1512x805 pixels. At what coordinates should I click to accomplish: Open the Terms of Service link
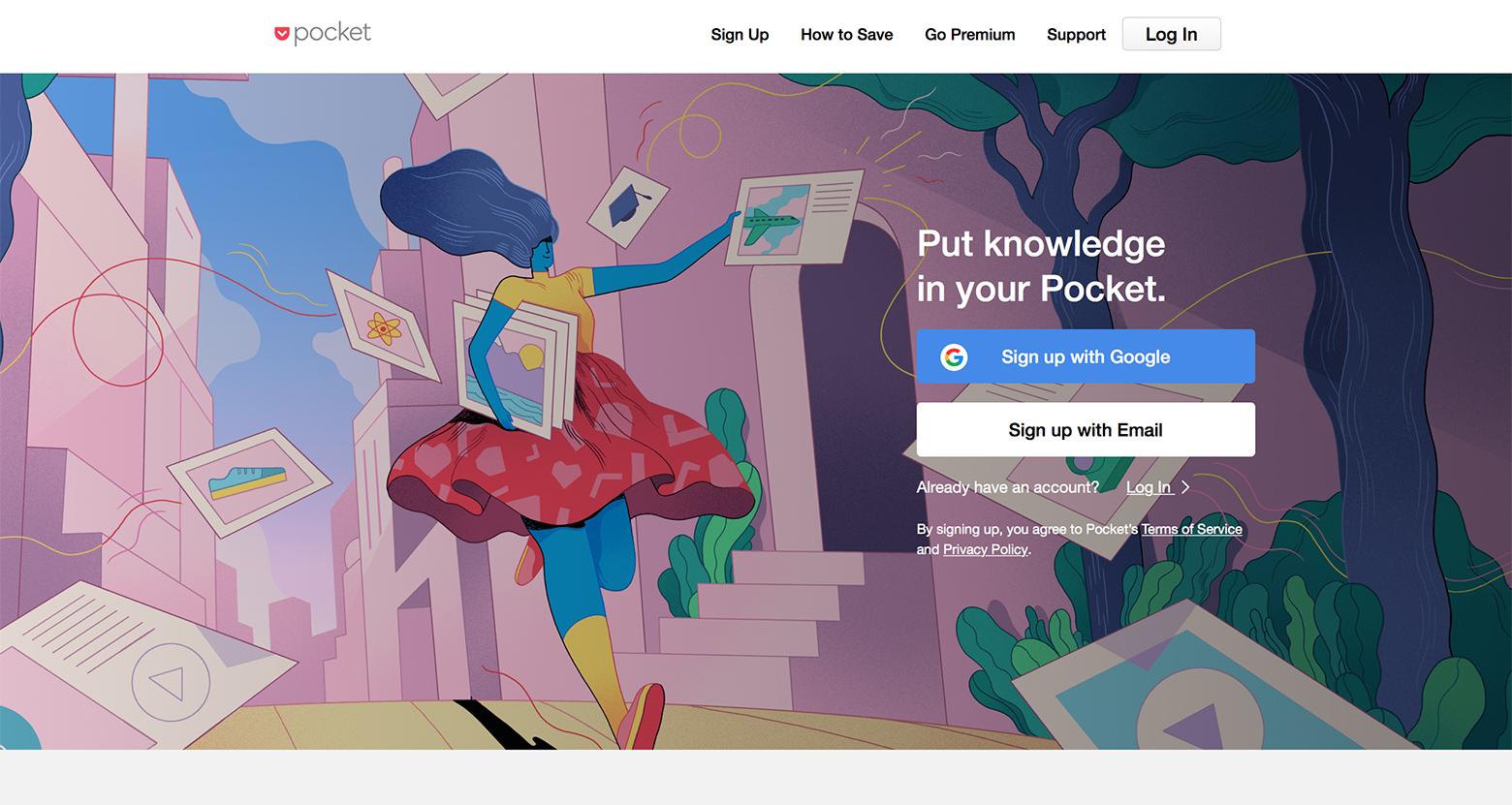coord(1191,529)
